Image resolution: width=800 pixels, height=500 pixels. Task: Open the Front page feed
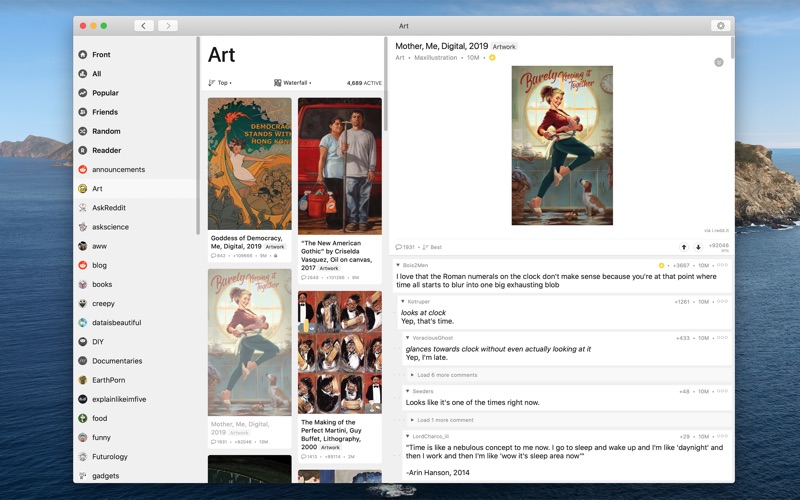(101, 55)
